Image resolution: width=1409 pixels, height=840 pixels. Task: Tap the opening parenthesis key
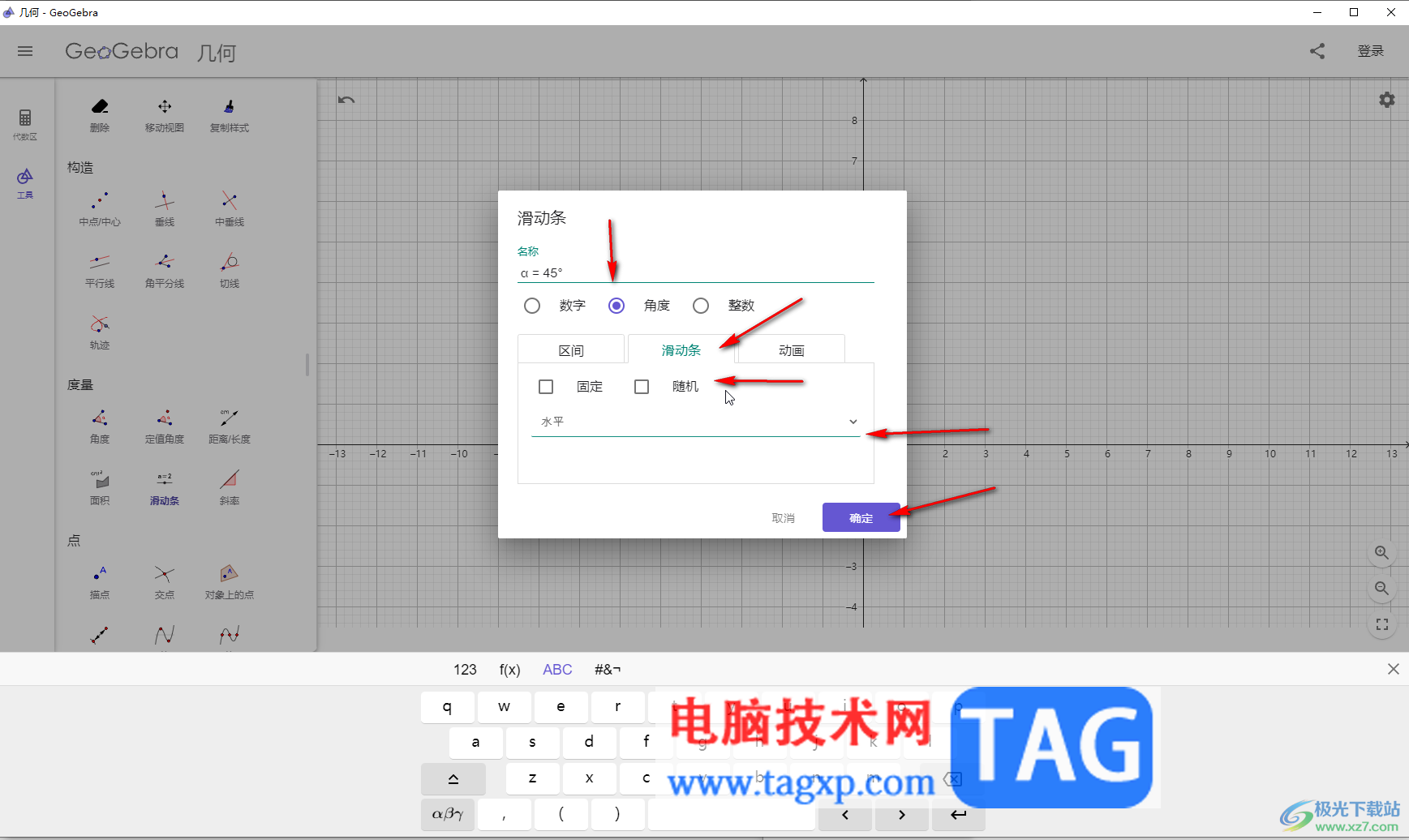[561, 814]
